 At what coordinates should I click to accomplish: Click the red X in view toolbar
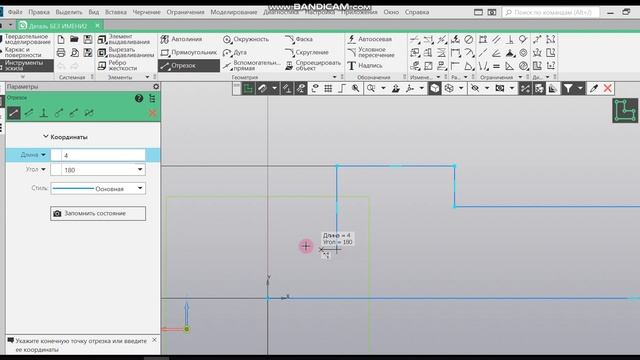coord(608,89)
